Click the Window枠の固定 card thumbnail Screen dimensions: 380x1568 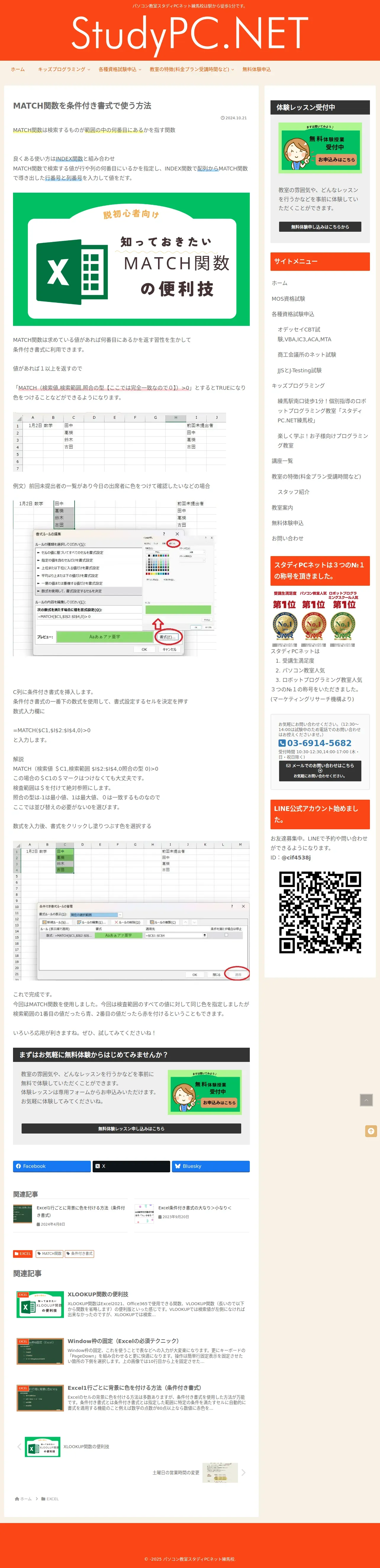40,1351
